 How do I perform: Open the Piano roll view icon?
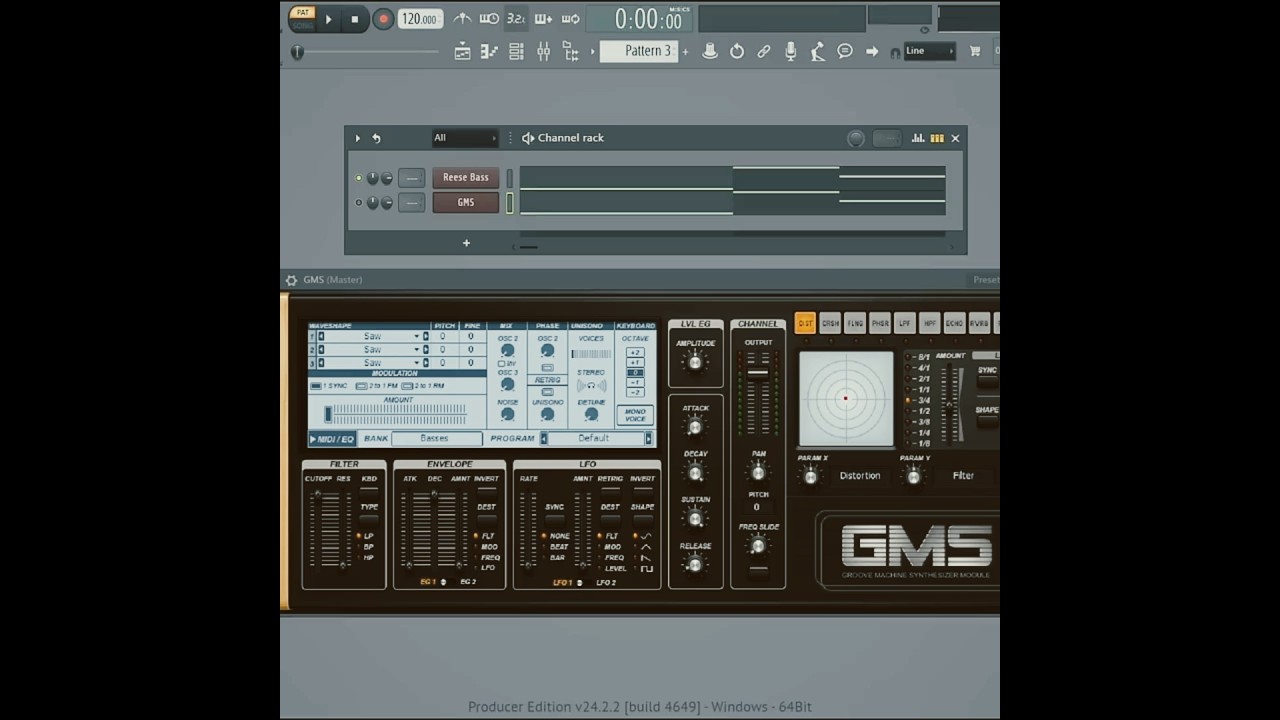(489, 52)
